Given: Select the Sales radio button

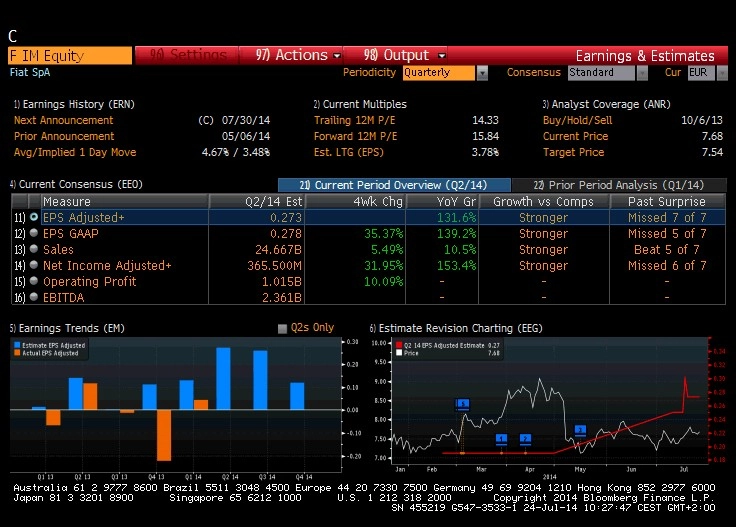Looking at the screenshot, I should click(x=34, y=249).
